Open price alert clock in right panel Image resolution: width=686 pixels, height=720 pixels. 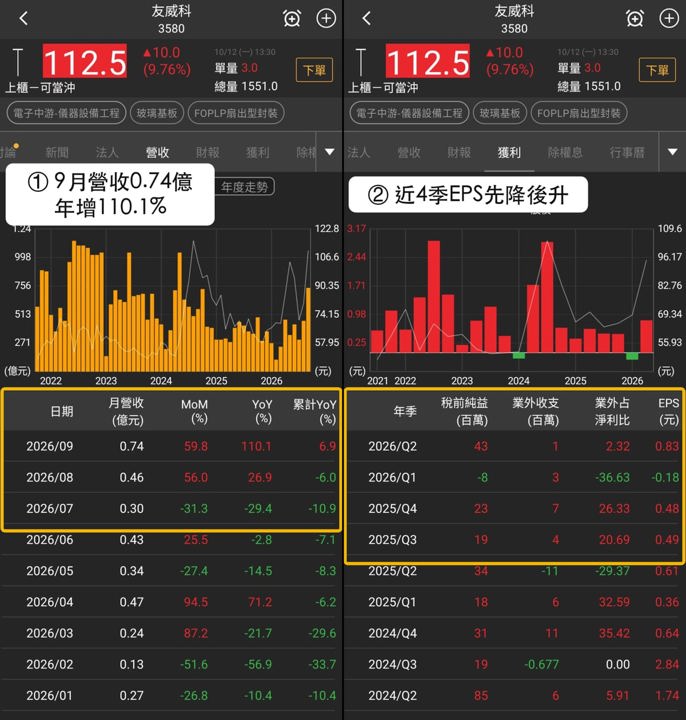[x=635, y=18]
